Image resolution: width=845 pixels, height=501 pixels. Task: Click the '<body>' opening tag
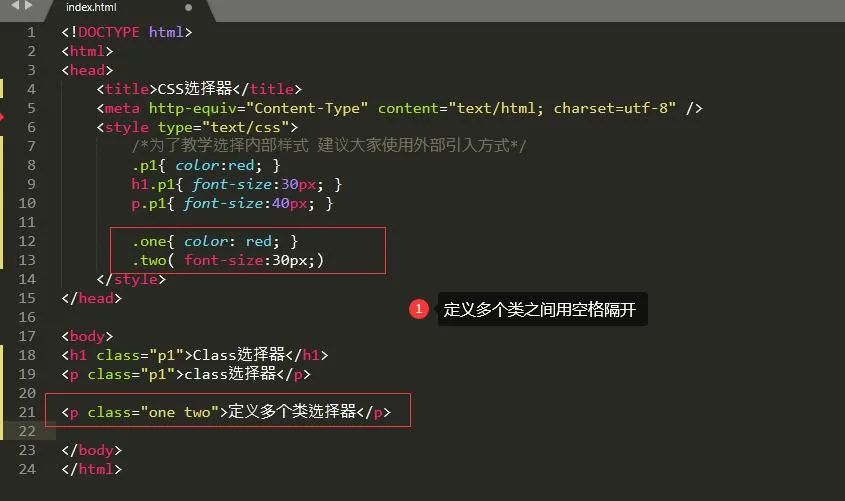tap(87, 336)
